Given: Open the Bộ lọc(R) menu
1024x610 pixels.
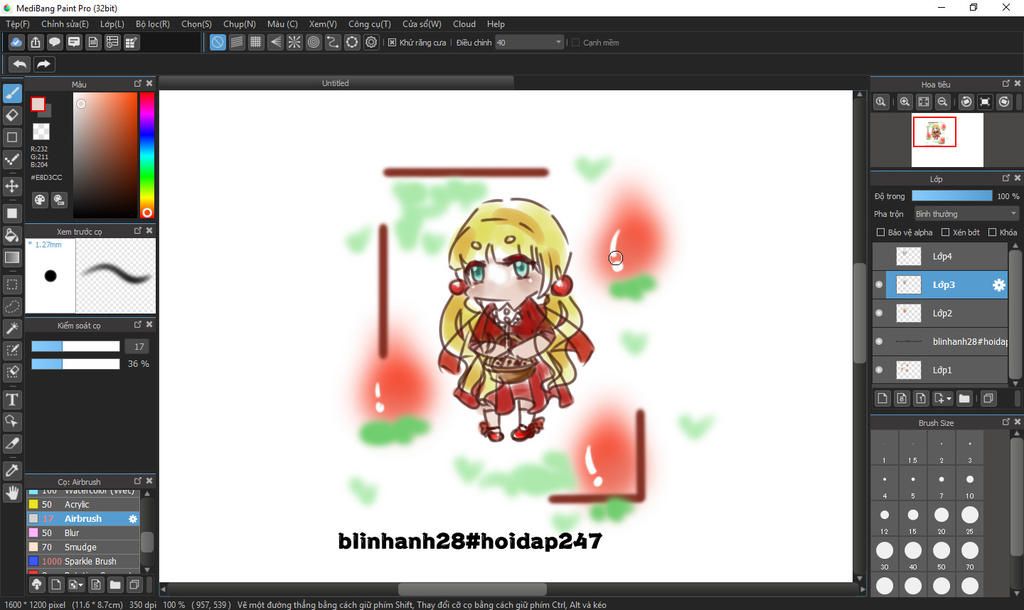Looking at the screenshot, I should (152, 24).
